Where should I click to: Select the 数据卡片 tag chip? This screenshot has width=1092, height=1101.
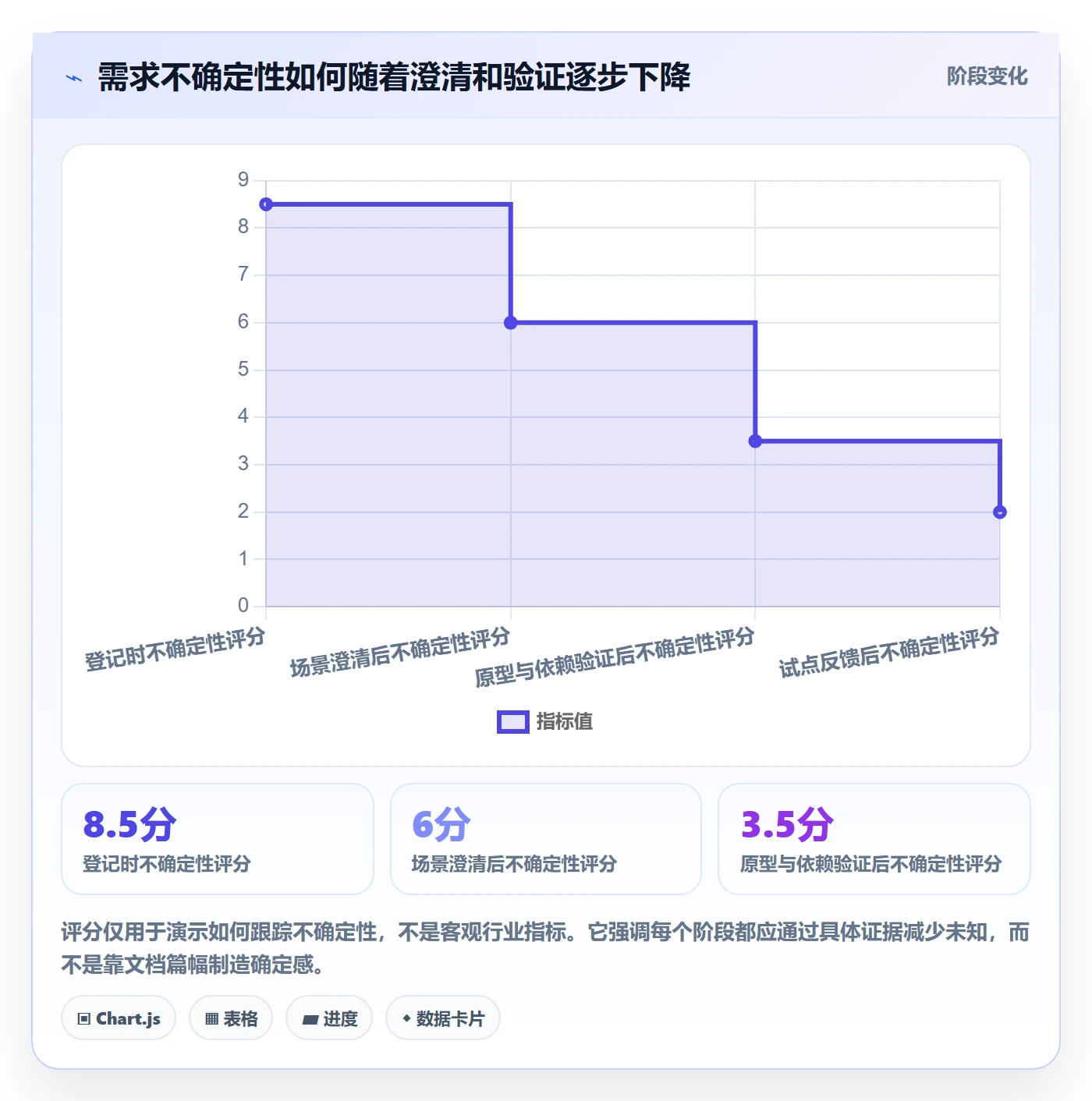pos(443,1018)
